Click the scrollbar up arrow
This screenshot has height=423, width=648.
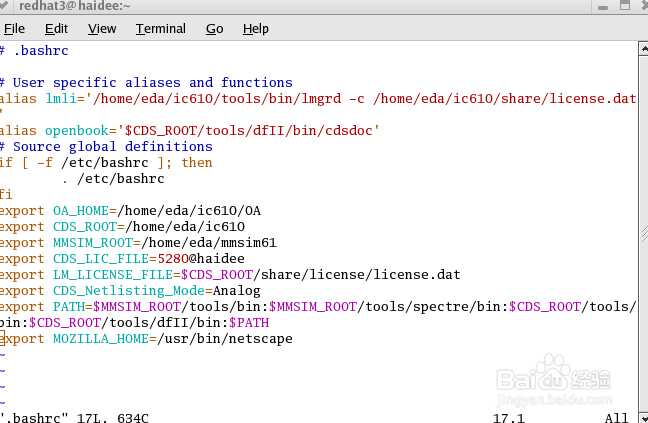[641, 48]
